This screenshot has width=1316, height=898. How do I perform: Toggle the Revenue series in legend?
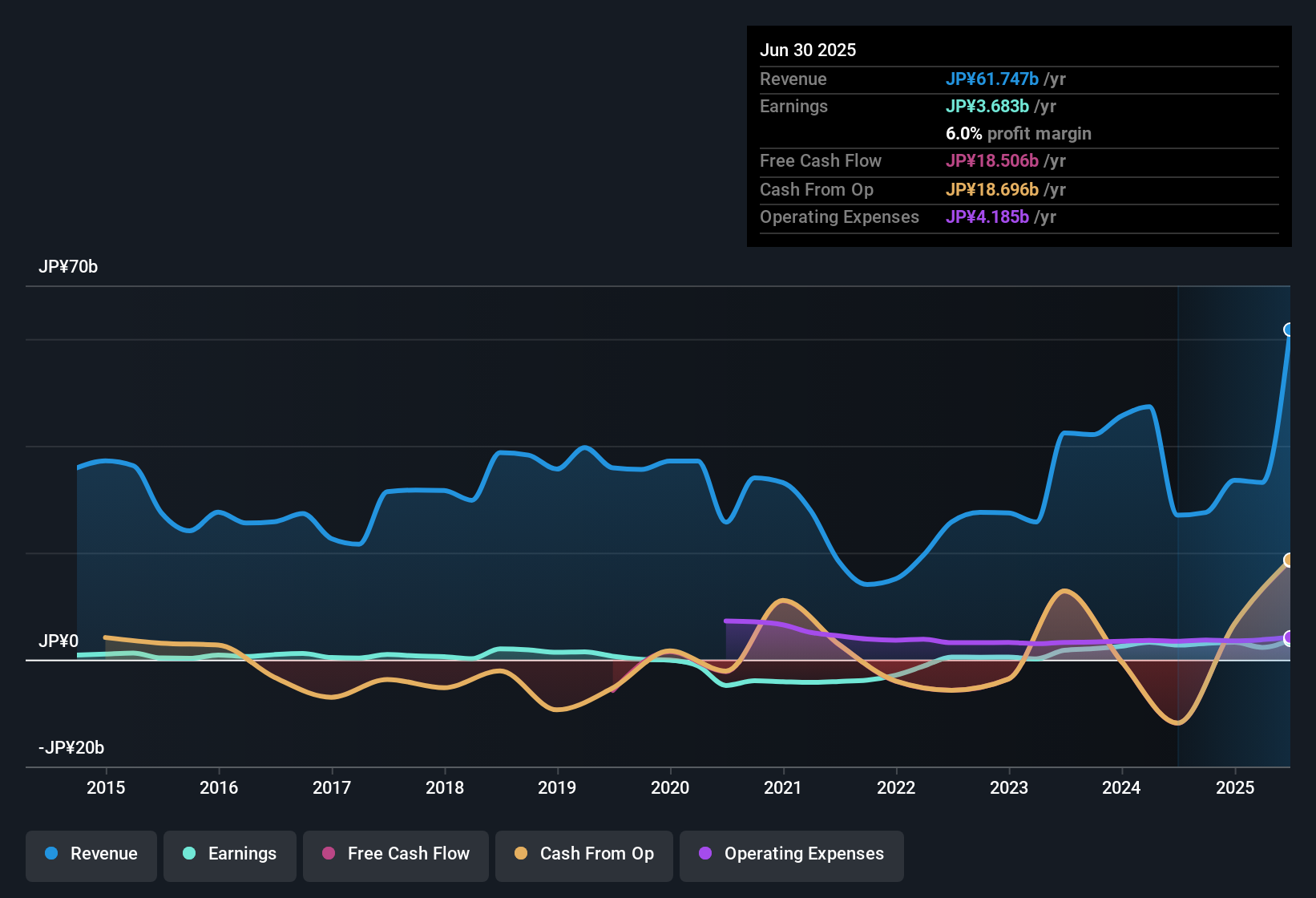[91, 854]
